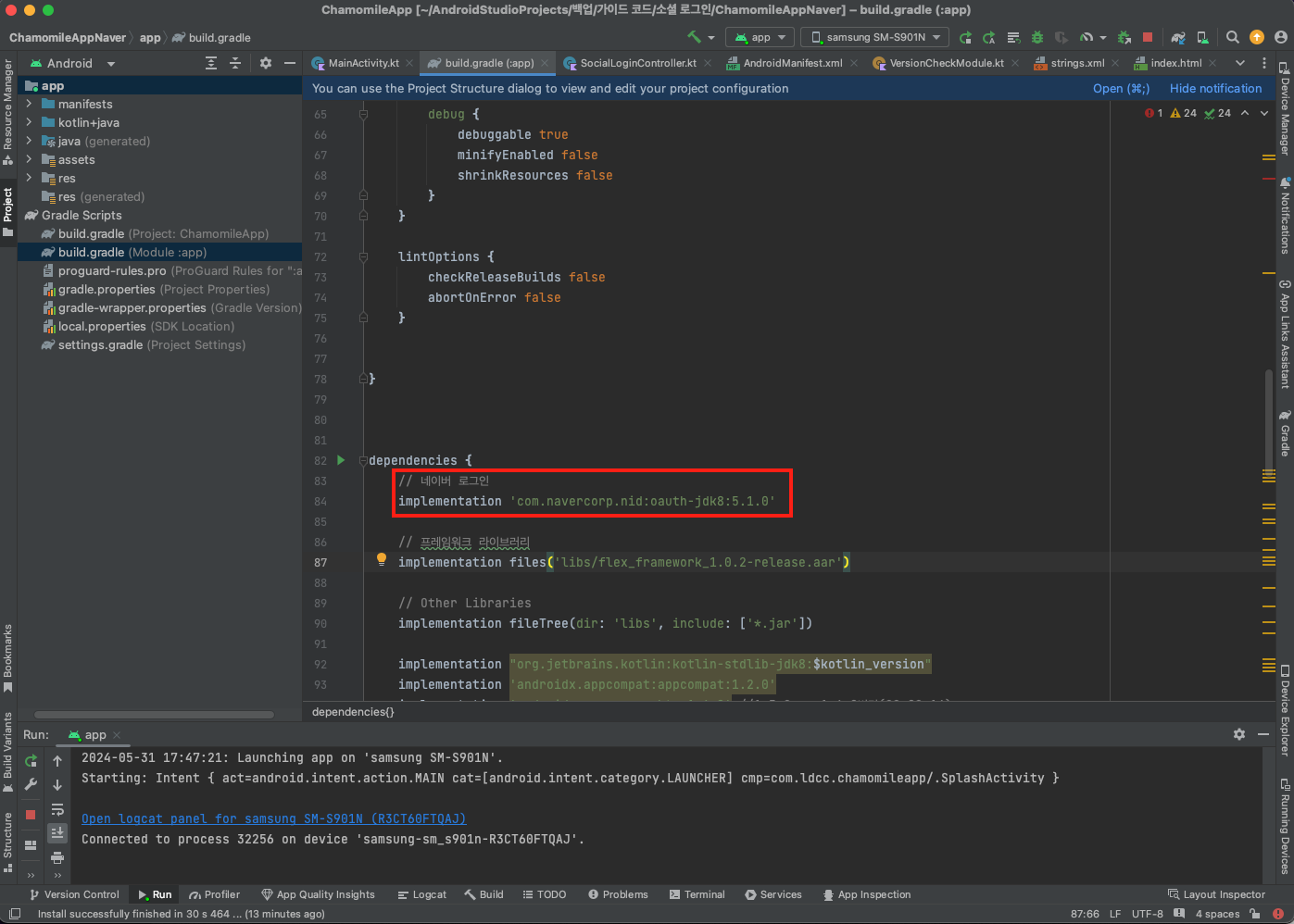Select settings.gradle in Gradle Scripts
The image size is (1294, 924).
pos(100,344)
